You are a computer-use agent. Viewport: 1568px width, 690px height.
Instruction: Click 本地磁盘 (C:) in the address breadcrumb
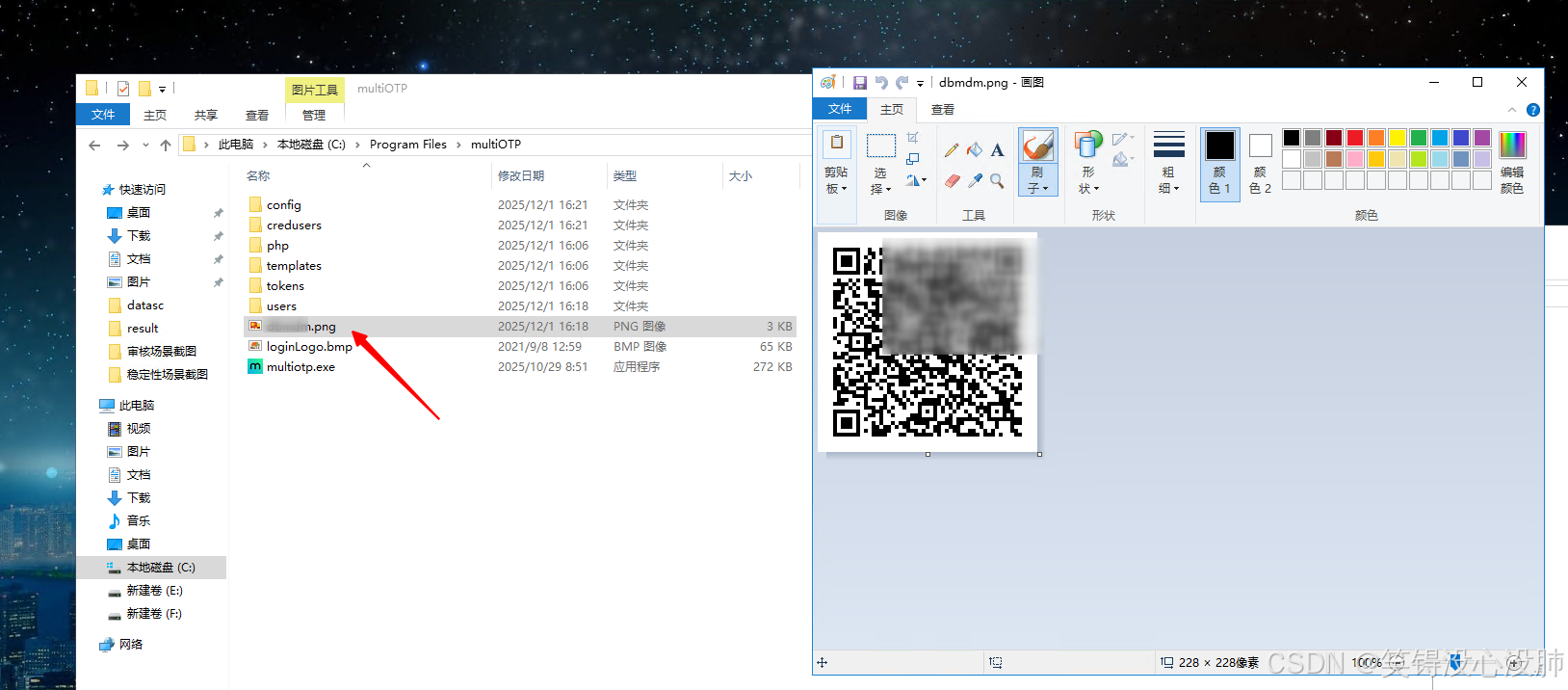click(x=311, y=145)
